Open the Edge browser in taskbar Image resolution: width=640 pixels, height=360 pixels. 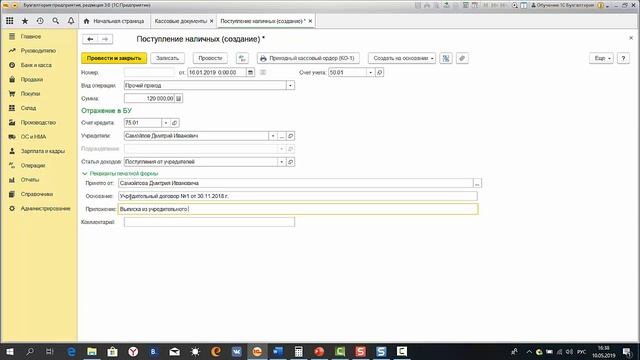pos(71,351)
